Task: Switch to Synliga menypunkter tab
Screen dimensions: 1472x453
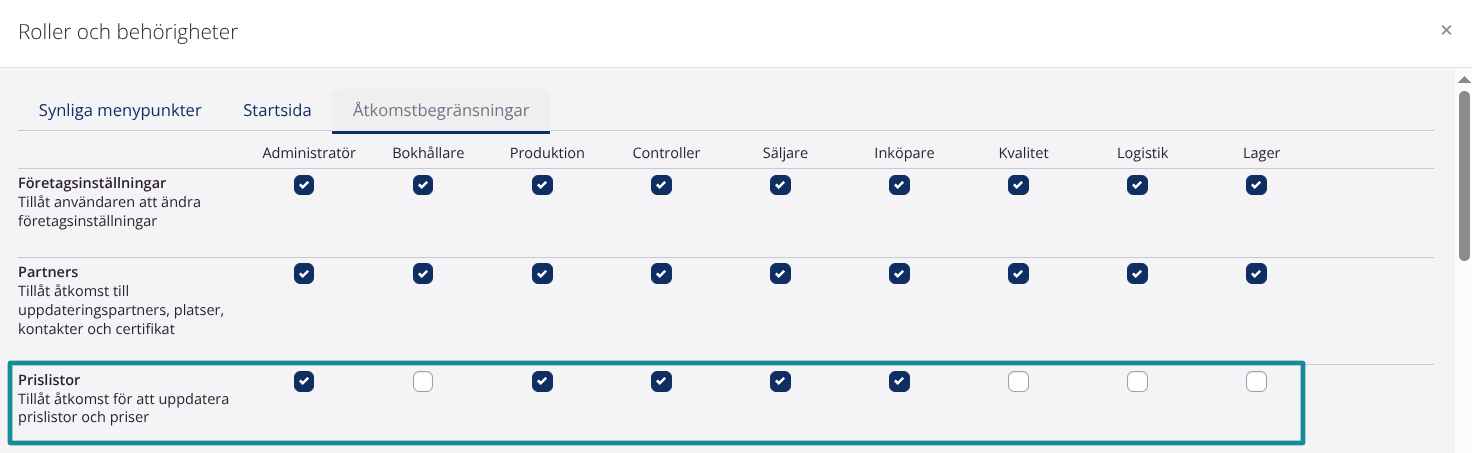Action: (120, 110)
